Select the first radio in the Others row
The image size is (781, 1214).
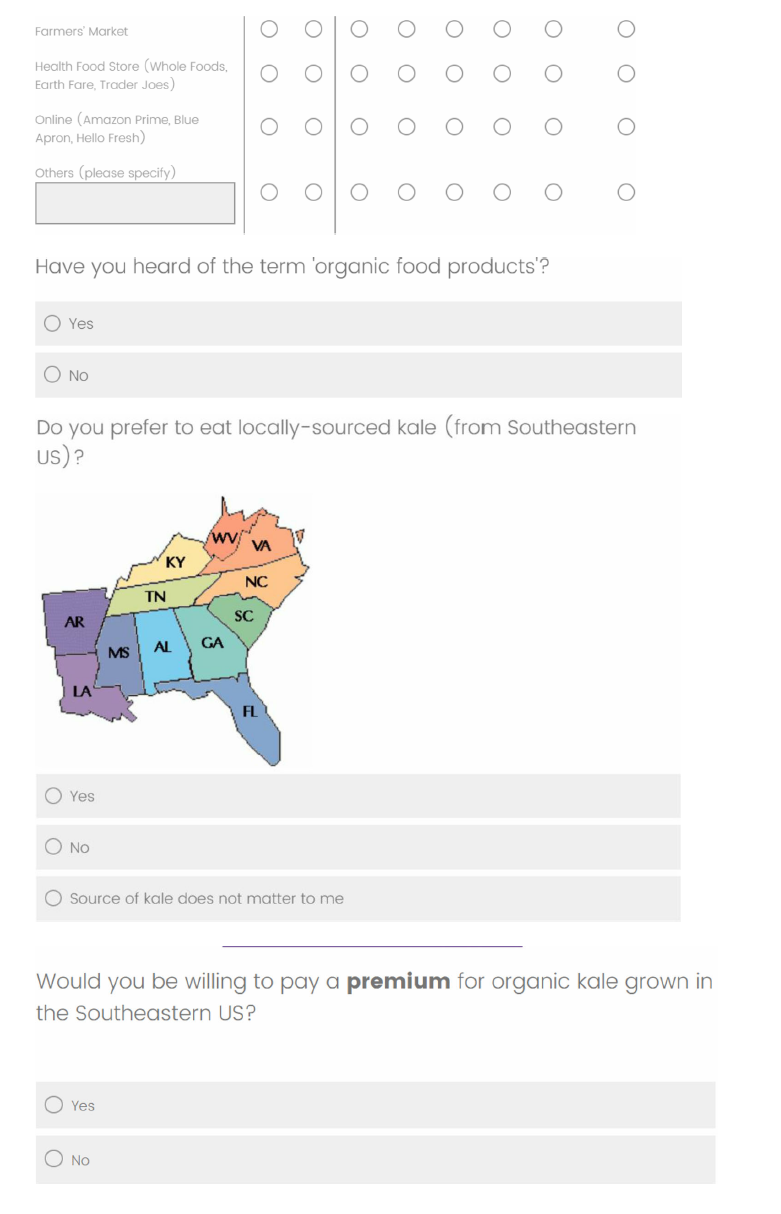point(269,192)
